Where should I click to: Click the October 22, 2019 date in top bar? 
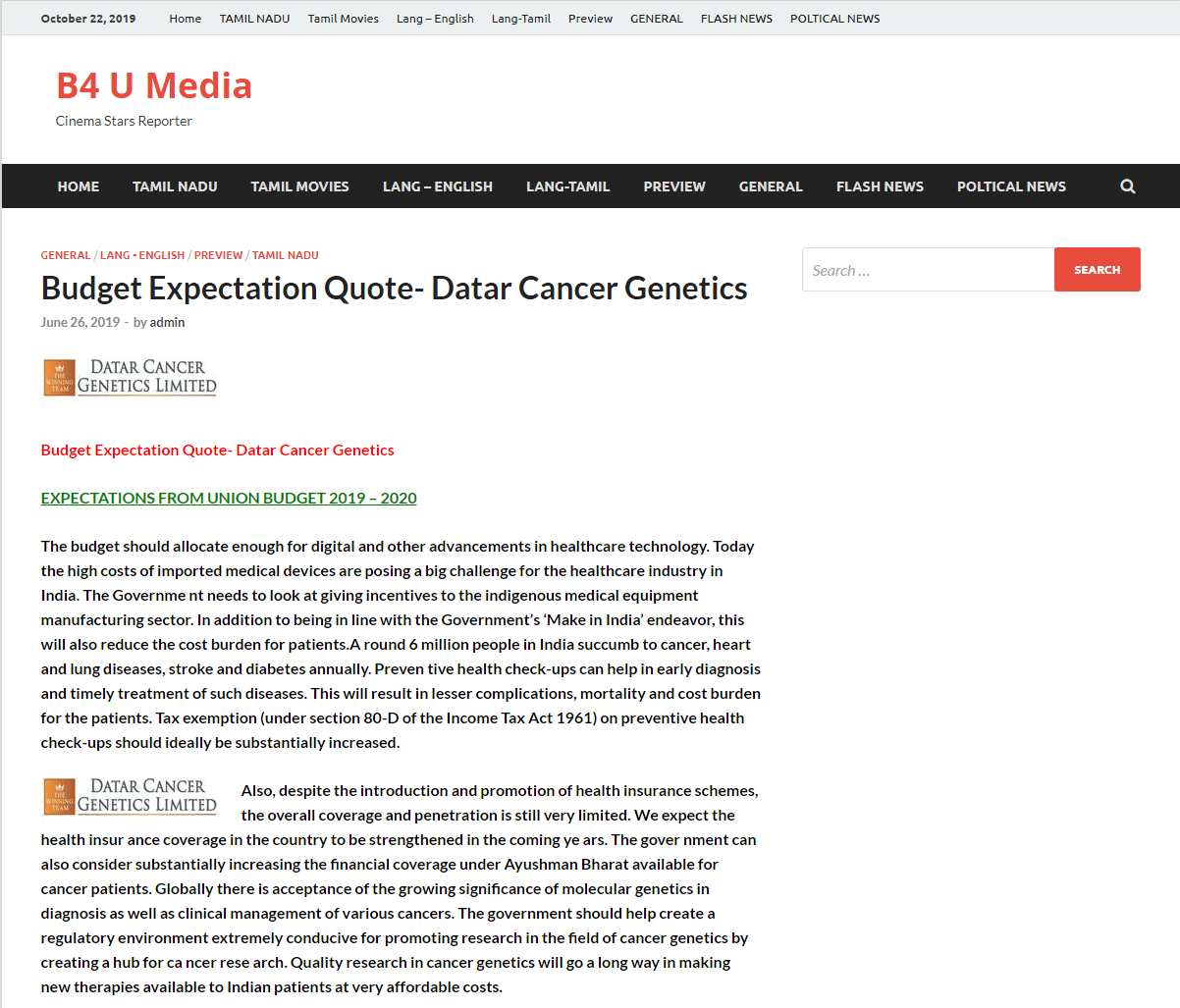point(88,19)
